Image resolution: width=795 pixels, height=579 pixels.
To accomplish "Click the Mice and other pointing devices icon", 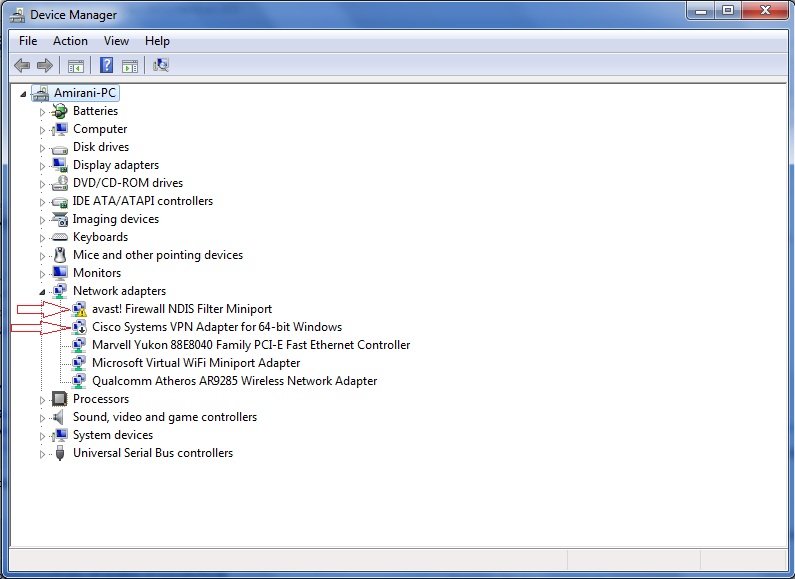I will point(60,255).
